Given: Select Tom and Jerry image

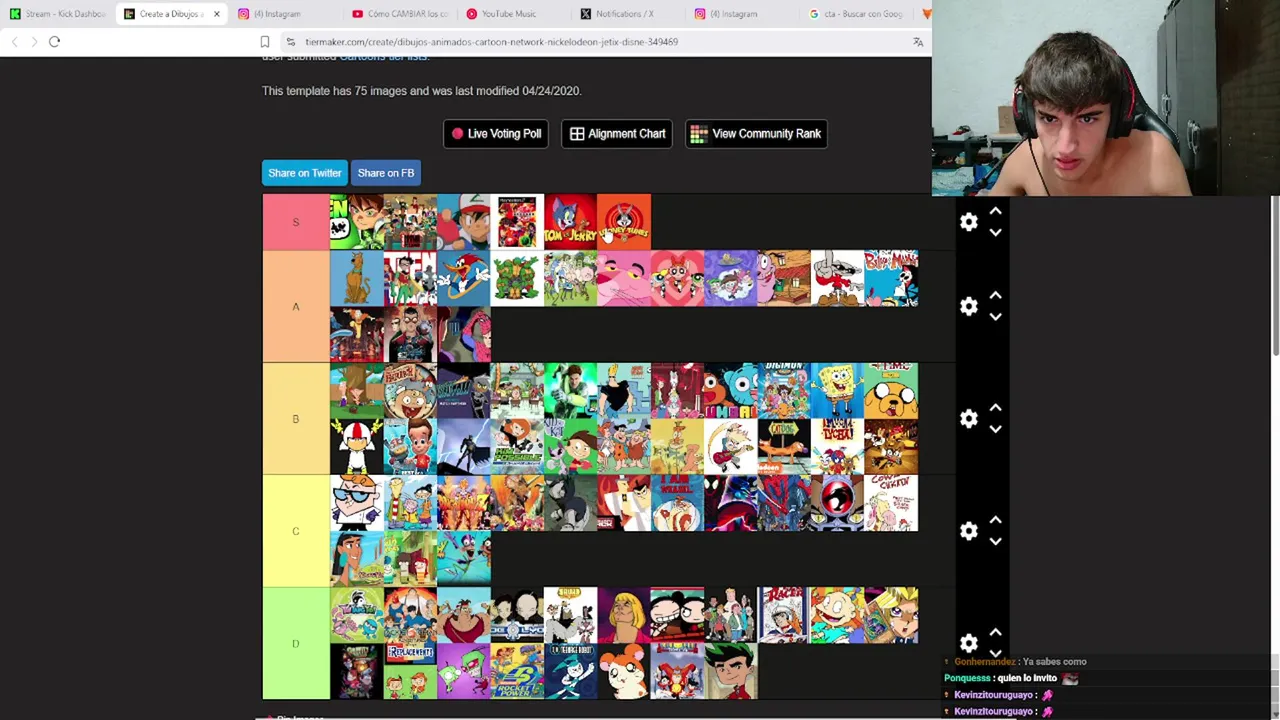Looking at the screenshot, I should point(570,222).
